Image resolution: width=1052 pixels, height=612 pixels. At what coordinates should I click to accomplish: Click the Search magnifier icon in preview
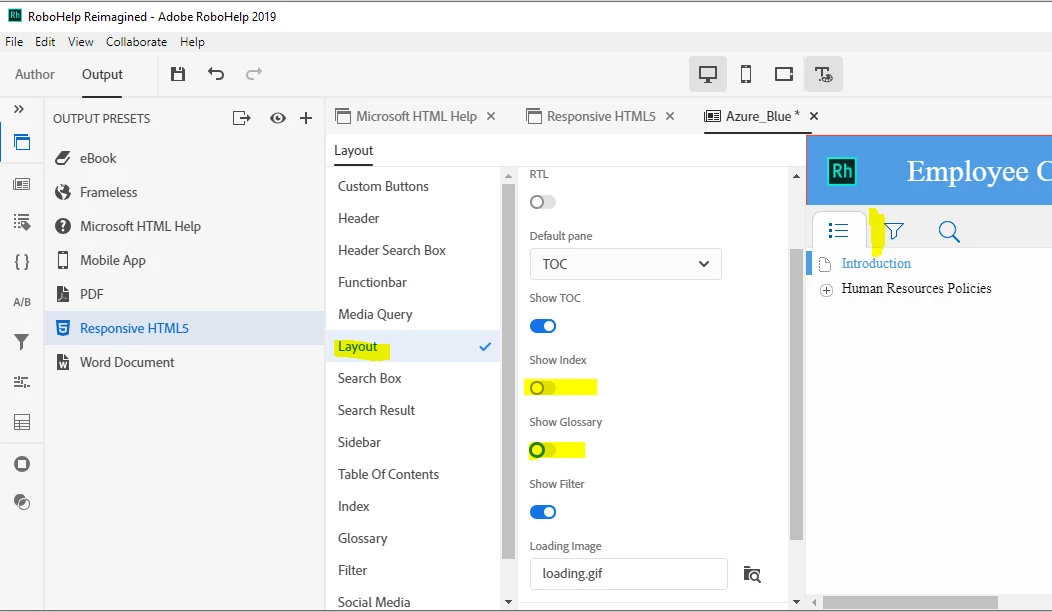click(x=949, y=232)
